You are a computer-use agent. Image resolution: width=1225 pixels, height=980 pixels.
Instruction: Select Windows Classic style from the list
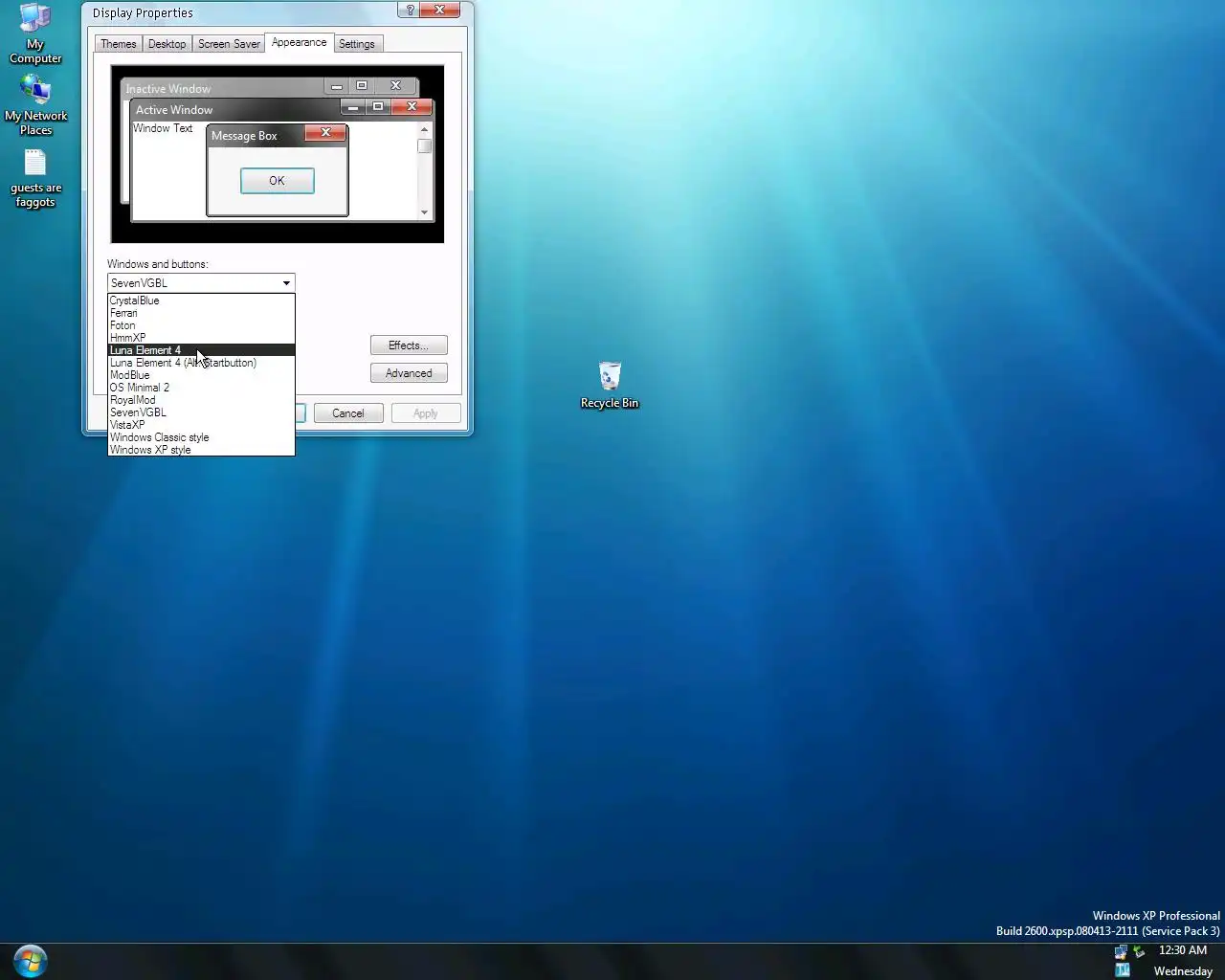(201, 437)
